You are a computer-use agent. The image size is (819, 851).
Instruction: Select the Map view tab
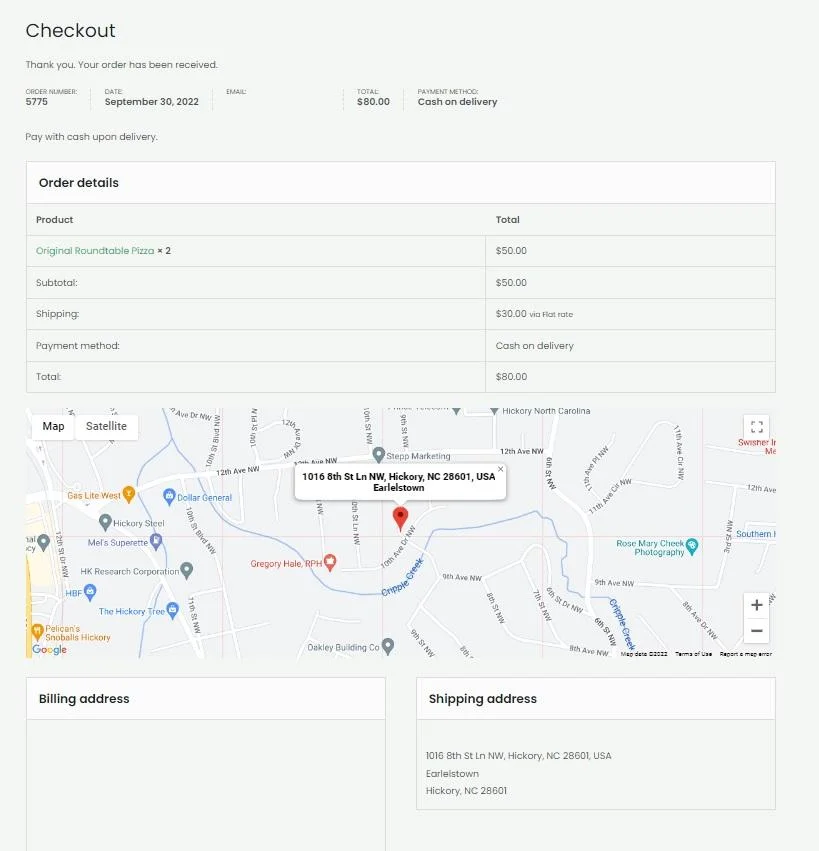tap(53, 427)
